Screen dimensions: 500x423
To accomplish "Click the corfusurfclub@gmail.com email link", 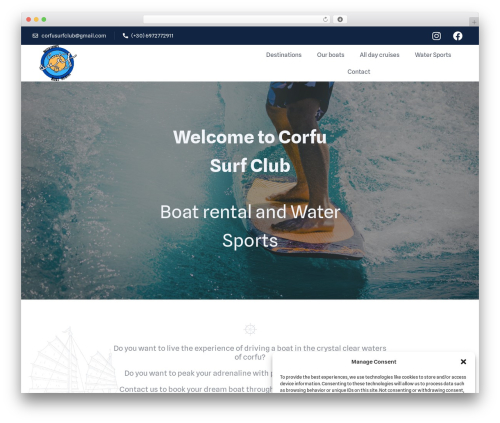I will [74, 36].
